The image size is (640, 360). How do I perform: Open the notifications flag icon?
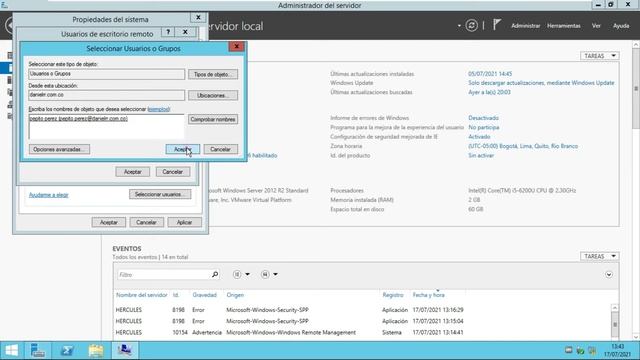[x=496, y=25]
